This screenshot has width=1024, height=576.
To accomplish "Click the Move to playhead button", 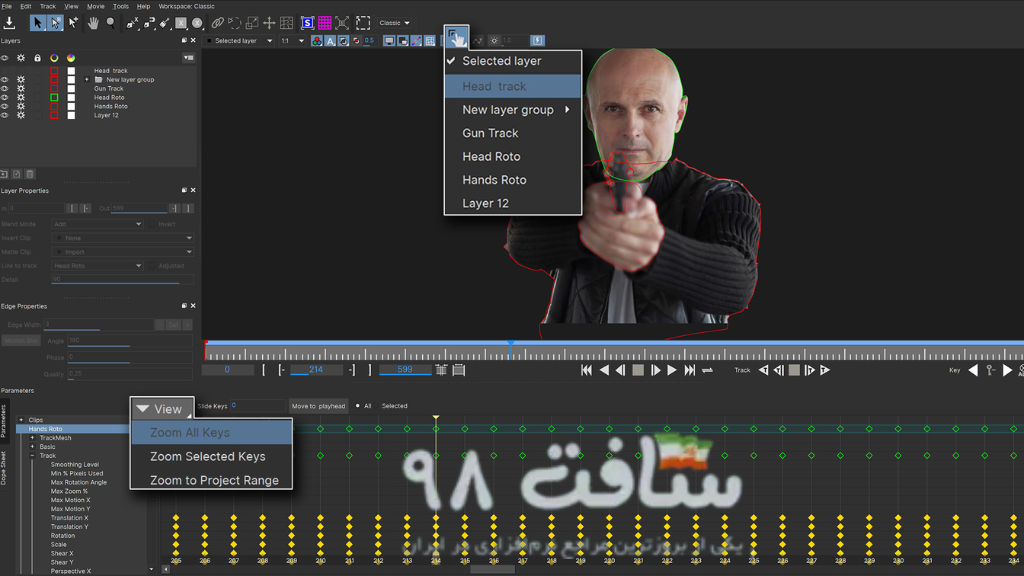I will 318,406.
